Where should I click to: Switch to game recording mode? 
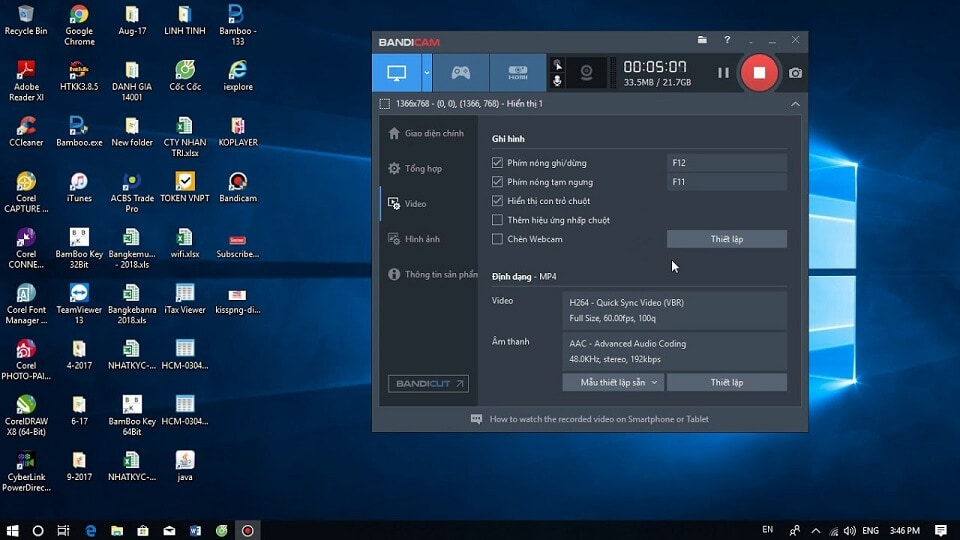pyautogui.click(x=460, y=73)
